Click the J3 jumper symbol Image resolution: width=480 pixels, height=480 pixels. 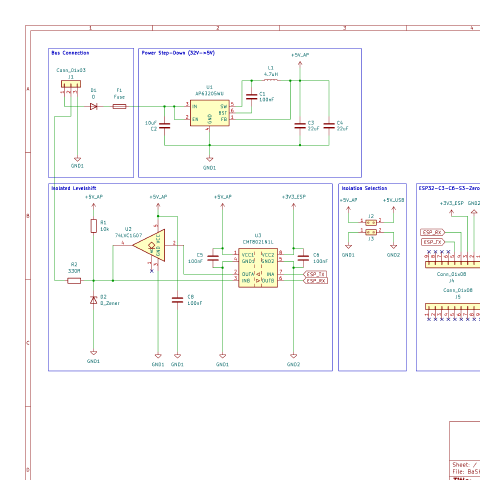pyautogui.click(x=371, y=232)
